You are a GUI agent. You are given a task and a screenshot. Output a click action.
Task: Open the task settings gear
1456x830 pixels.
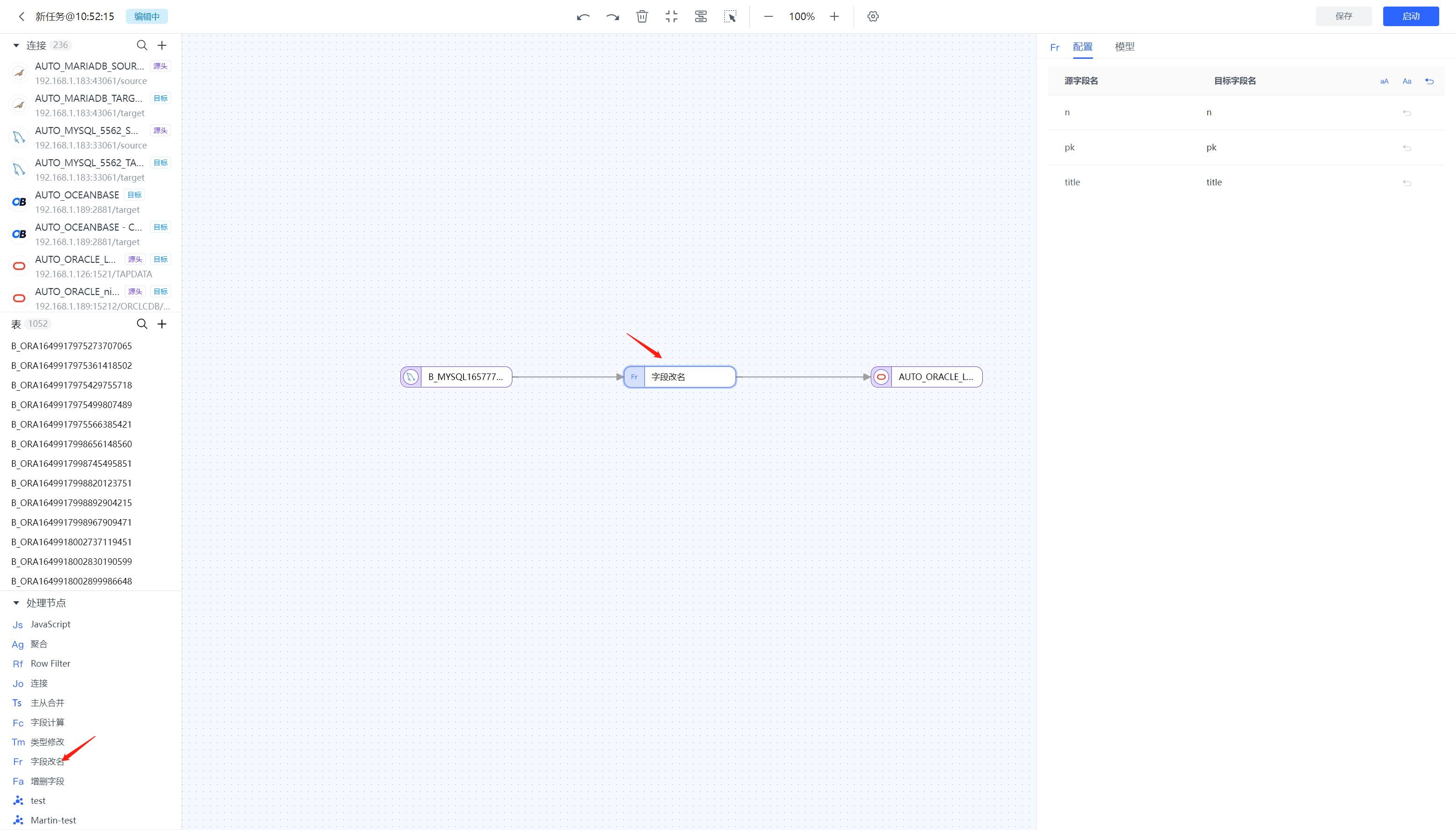873,16
